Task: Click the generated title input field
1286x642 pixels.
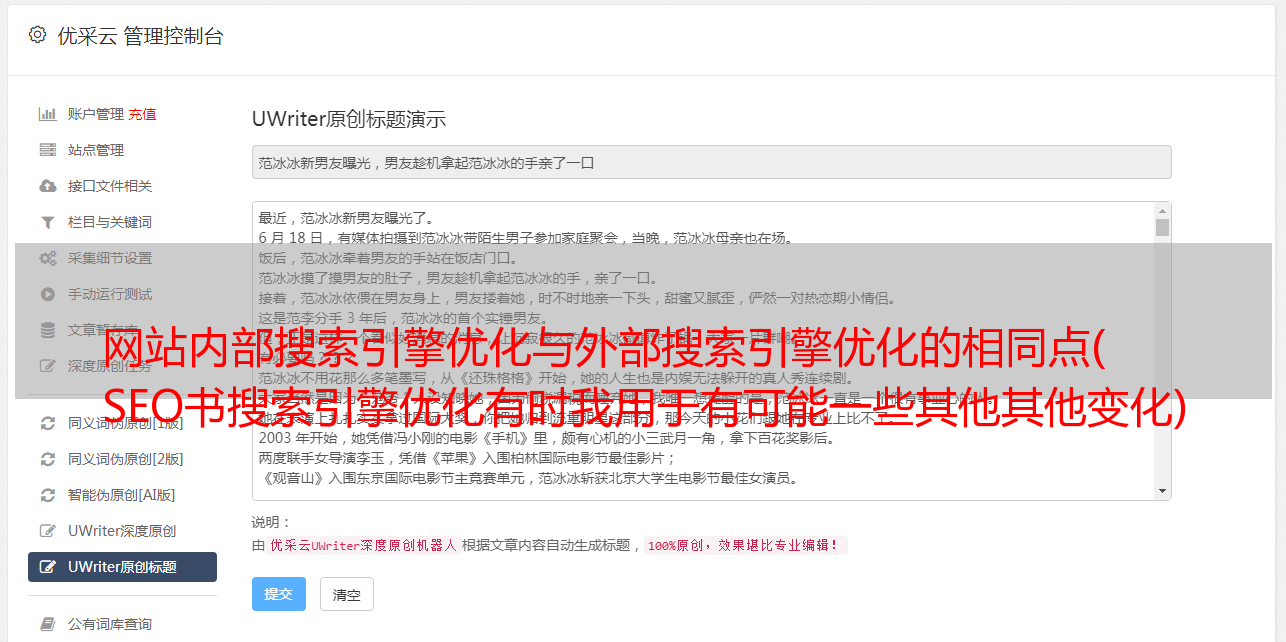Action: [711, 162]
